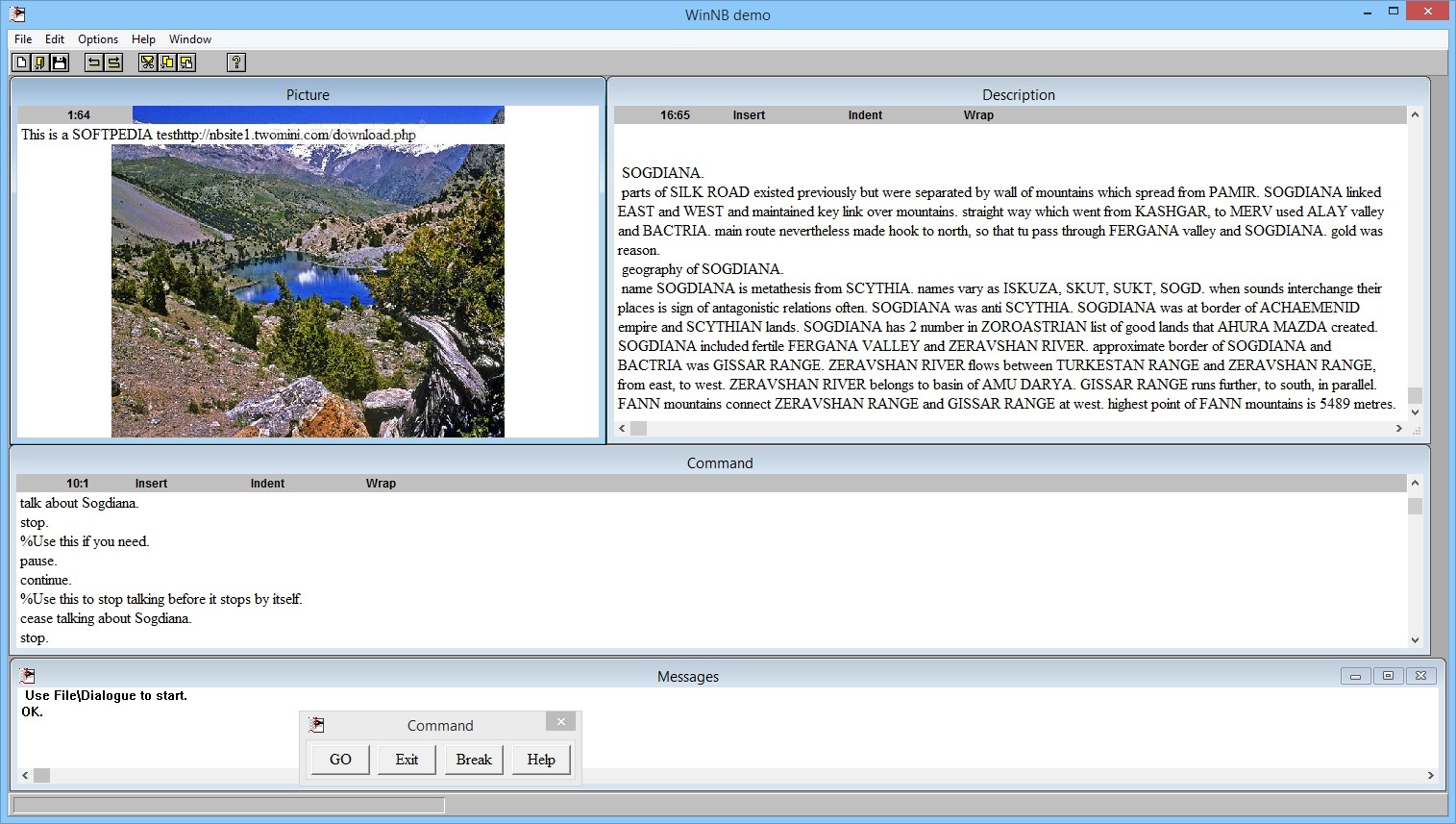The height and width of the screenshot is (824, 1456).
Task: Open the File menu
Action: tap(23, 39)
